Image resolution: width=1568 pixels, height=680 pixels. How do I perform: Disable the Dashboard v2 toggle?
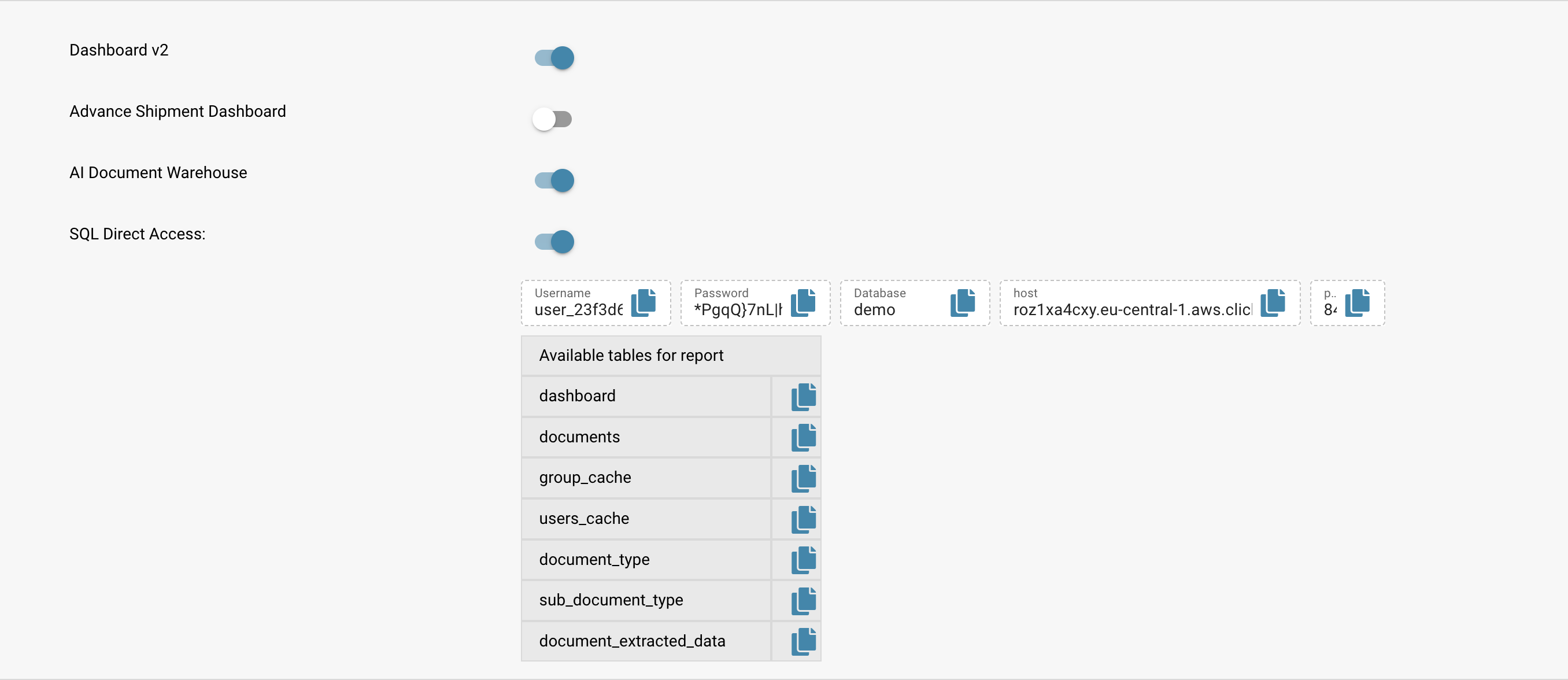point(553,58)
